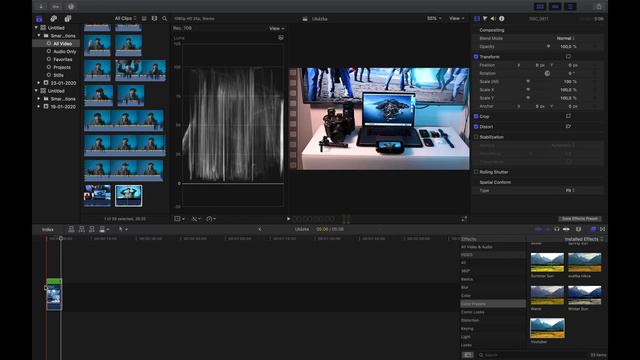Expand the 23-01-2020 event triangle
This screenshot has width=640, height=360.
coord(39,83)
